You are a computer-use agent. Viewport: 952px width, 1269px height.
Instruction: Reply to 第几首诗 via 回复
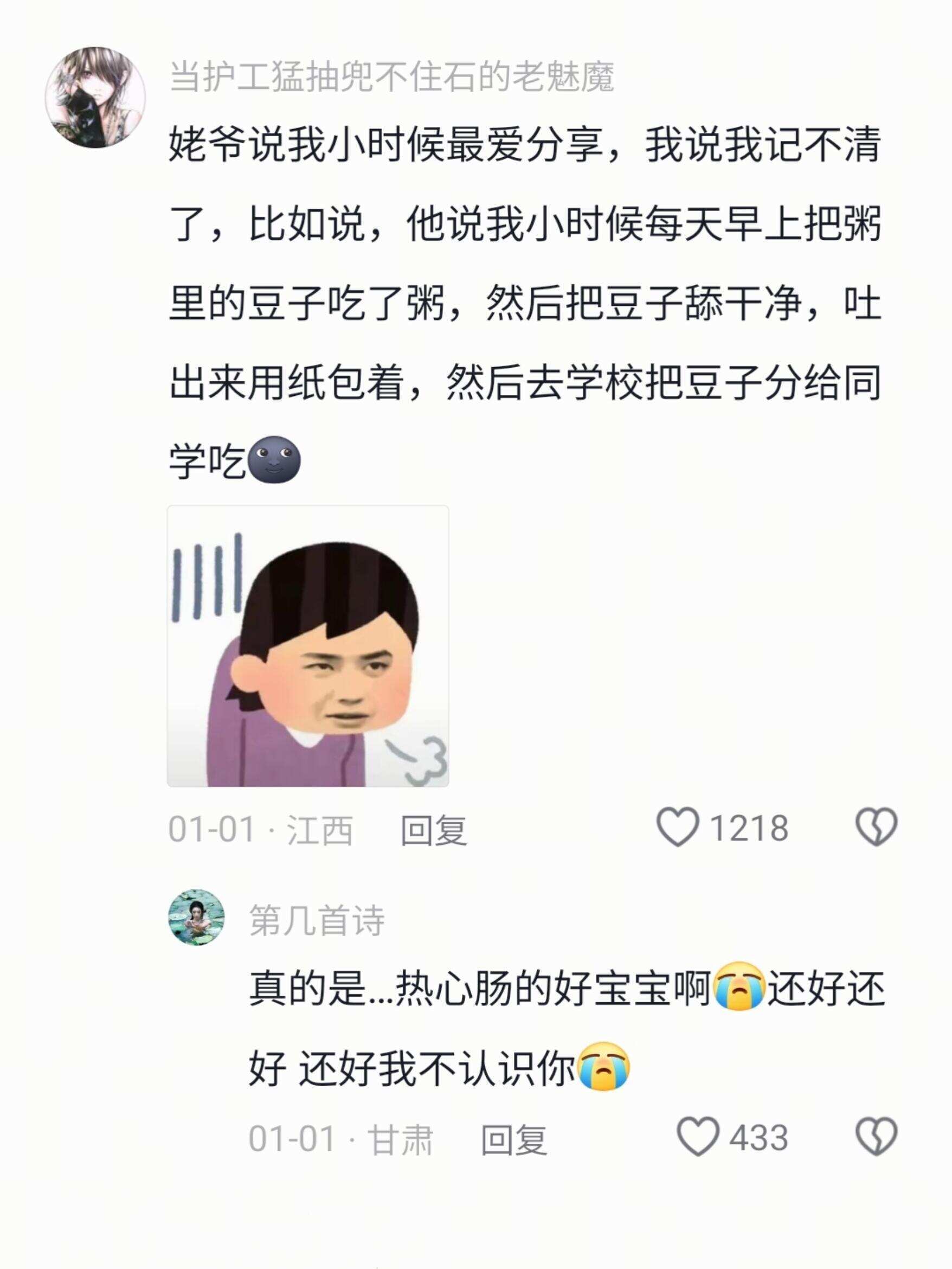coord(514,1139)
